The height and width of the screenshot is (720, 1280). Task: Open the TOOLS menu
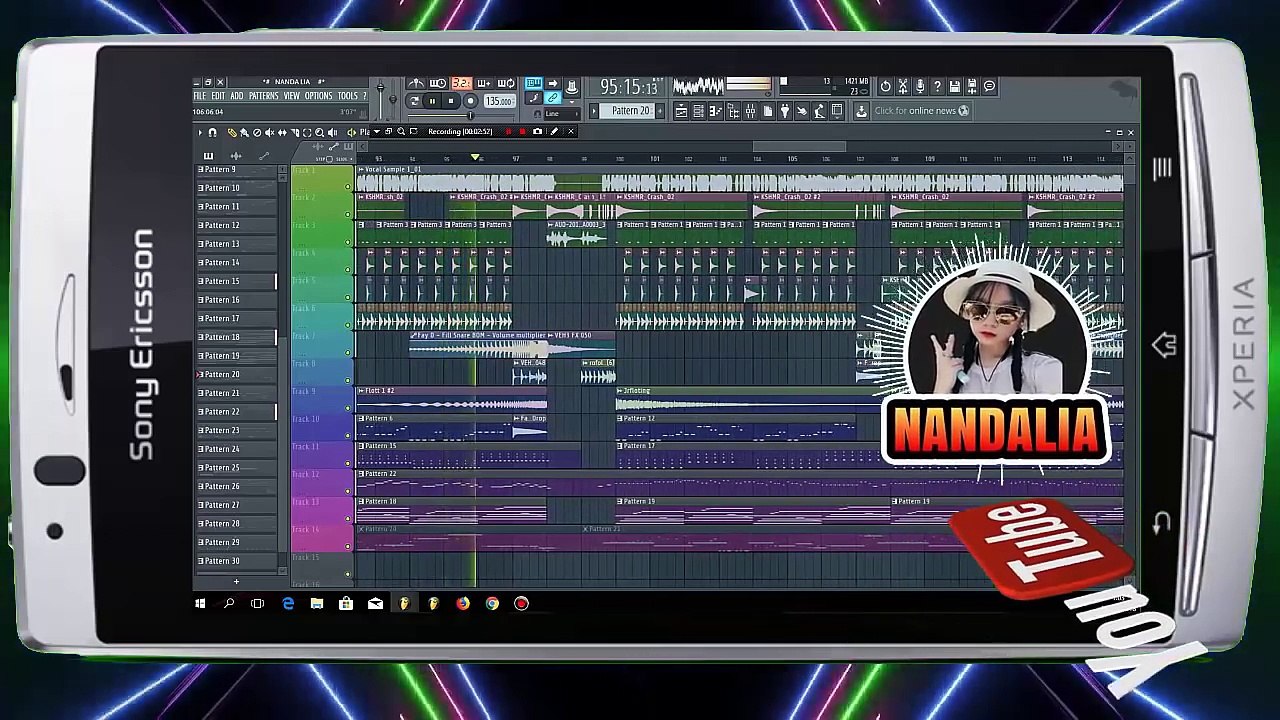[x=348, y=96]
